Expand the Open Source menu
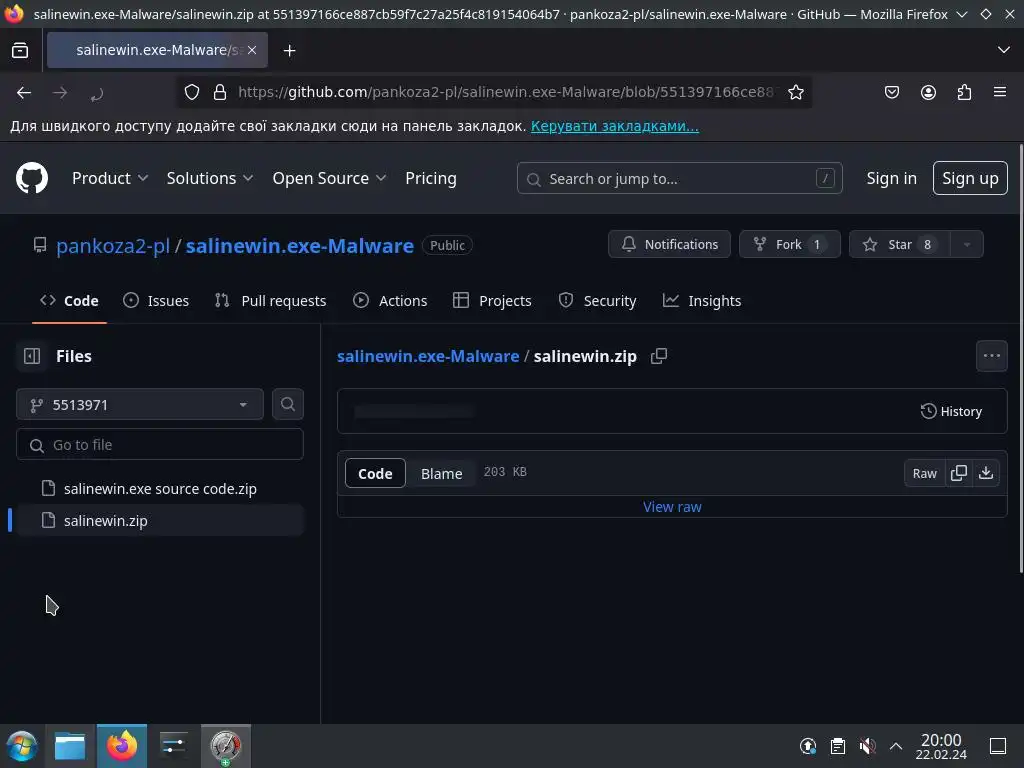This screenshot has height=768, width=1024. point(329,178)
